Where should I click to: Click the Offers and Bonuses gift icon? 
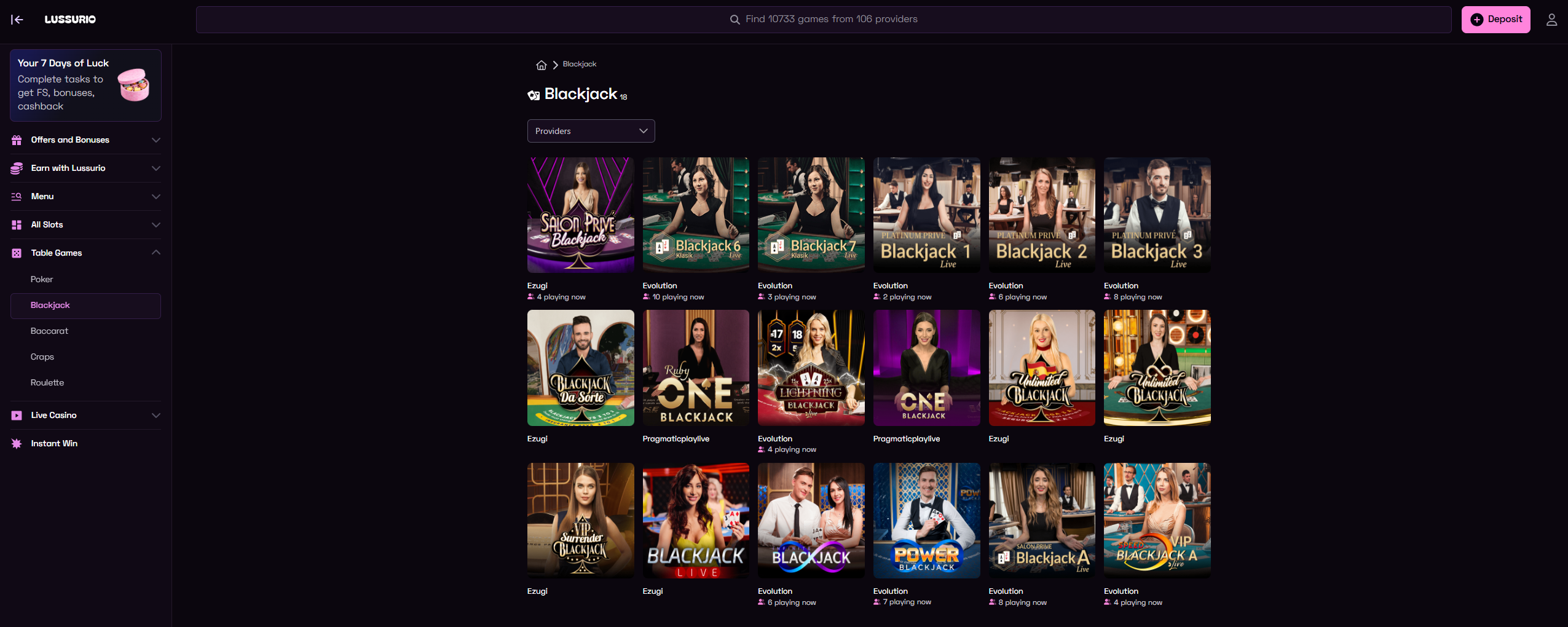pyautogui.click(x=17, y=140)
